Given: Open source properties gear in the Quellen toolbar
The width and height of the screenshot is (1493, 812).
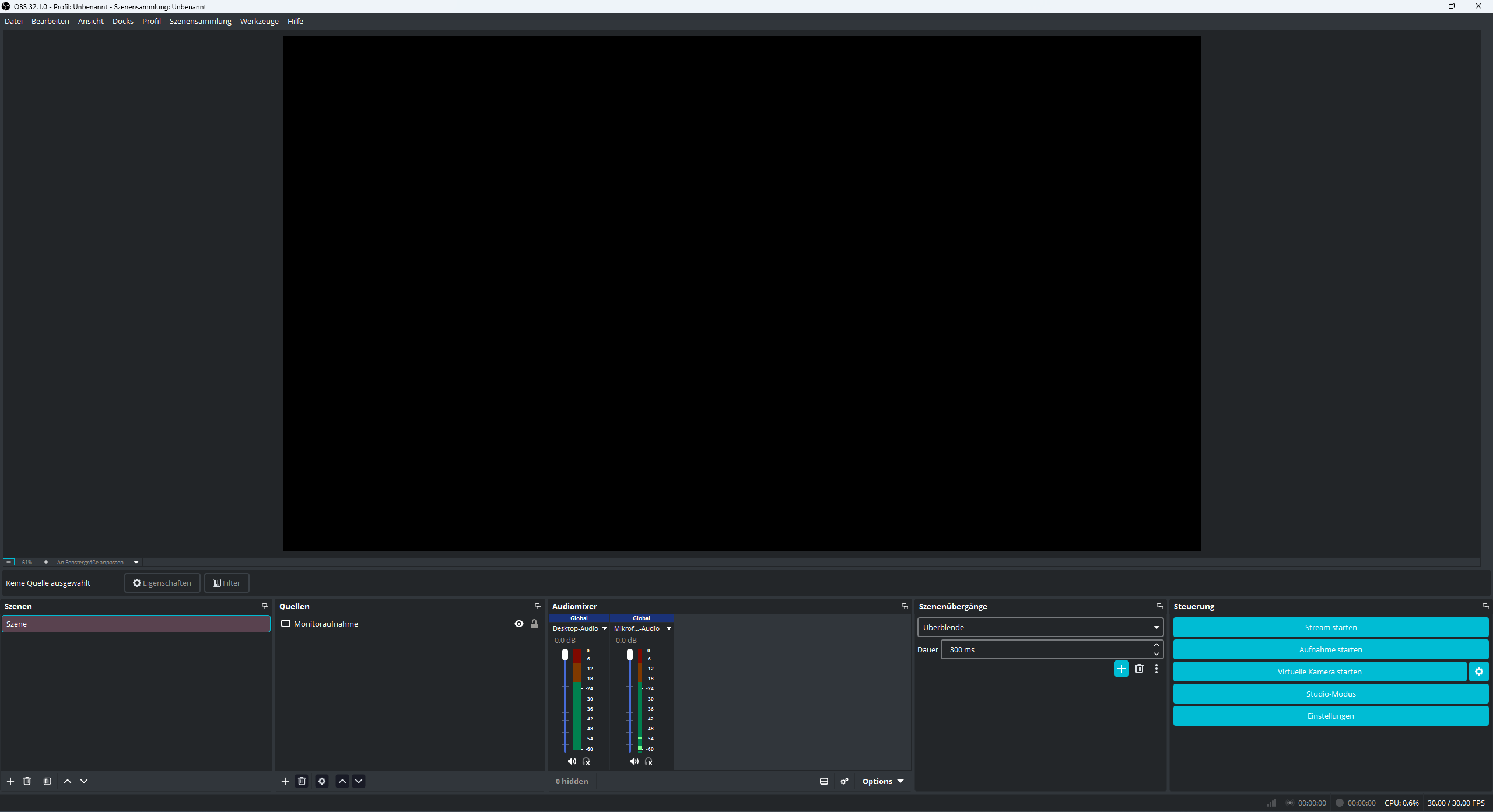Looking at the screenshot, I should [x=322, y=781].
